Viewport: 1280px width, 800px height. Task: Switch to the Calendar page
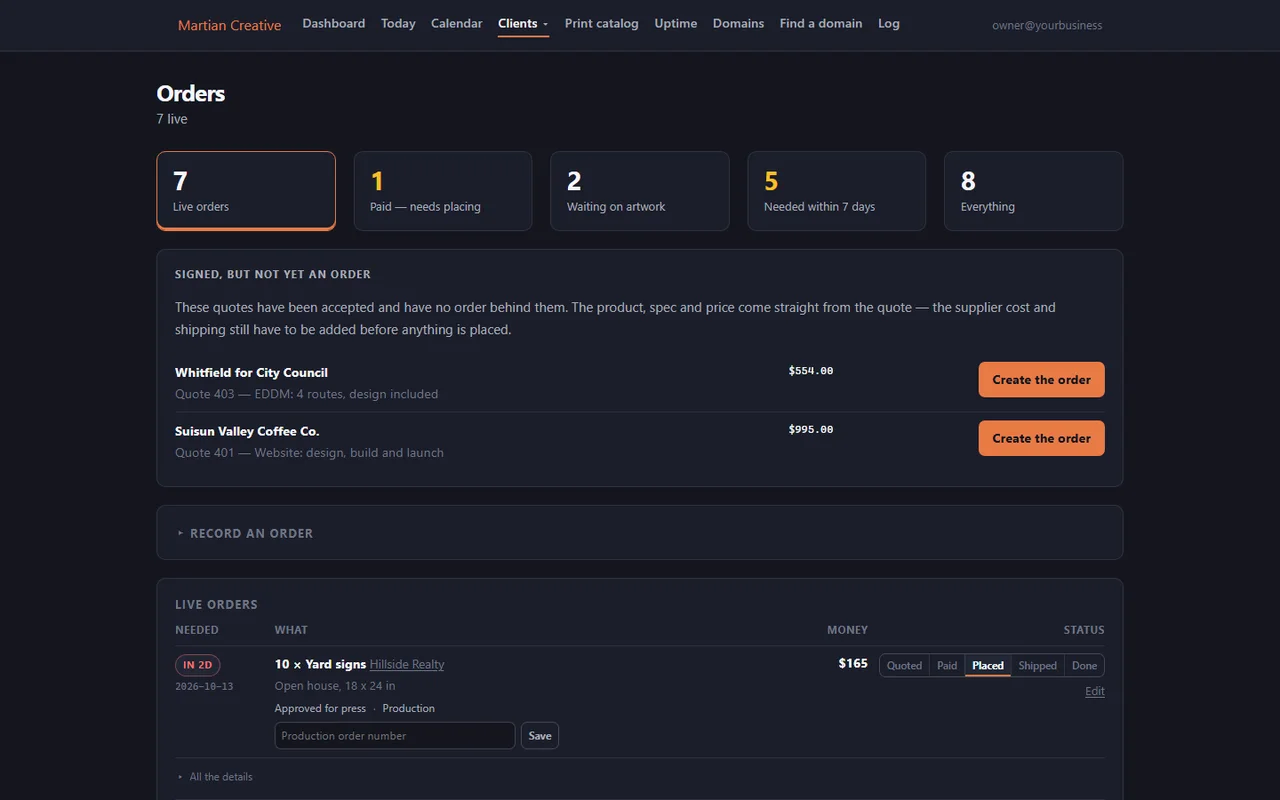456,23
